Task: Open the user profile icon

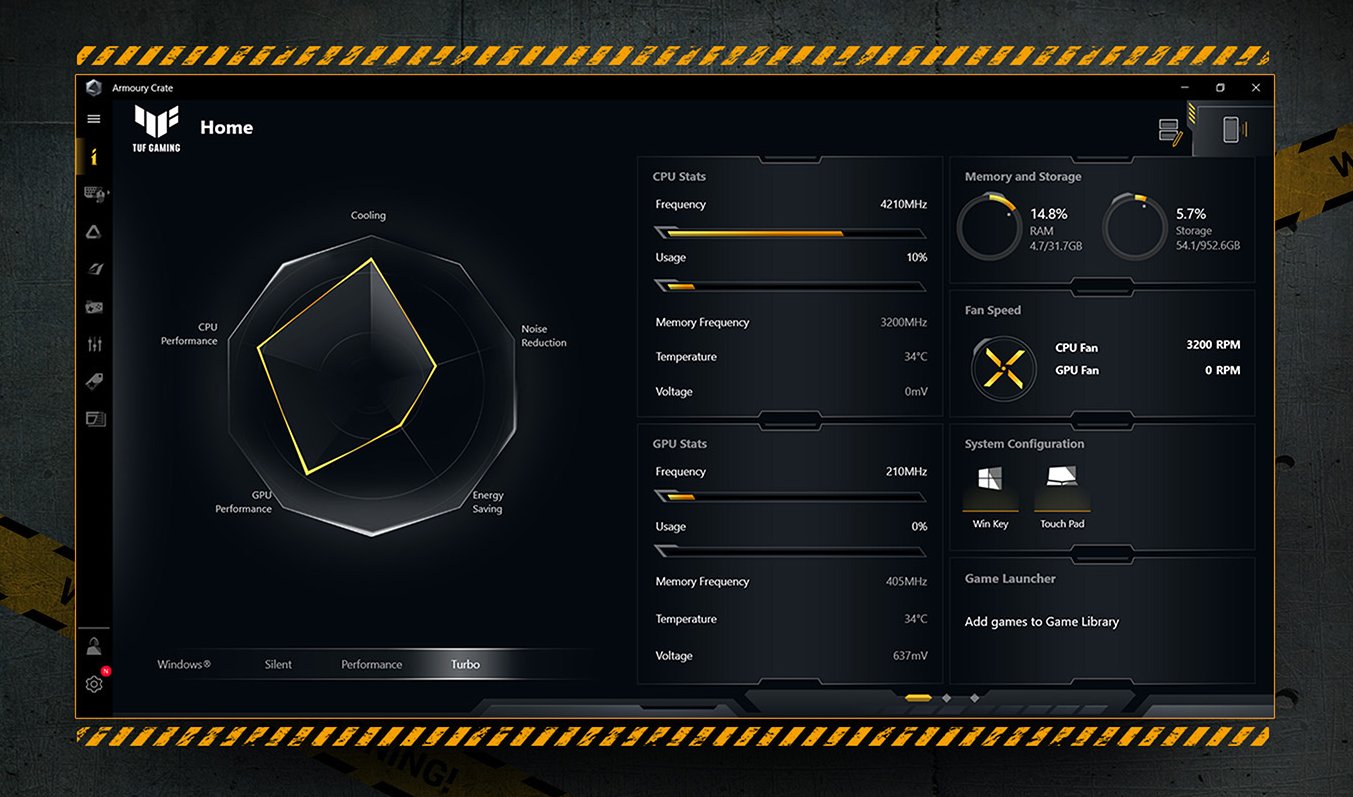Action: tap(94, 646)
